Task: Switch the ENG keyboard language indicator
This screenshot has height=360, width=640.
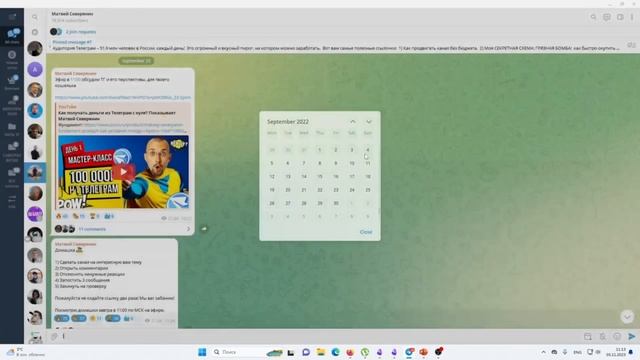Action: click(577, 352)
